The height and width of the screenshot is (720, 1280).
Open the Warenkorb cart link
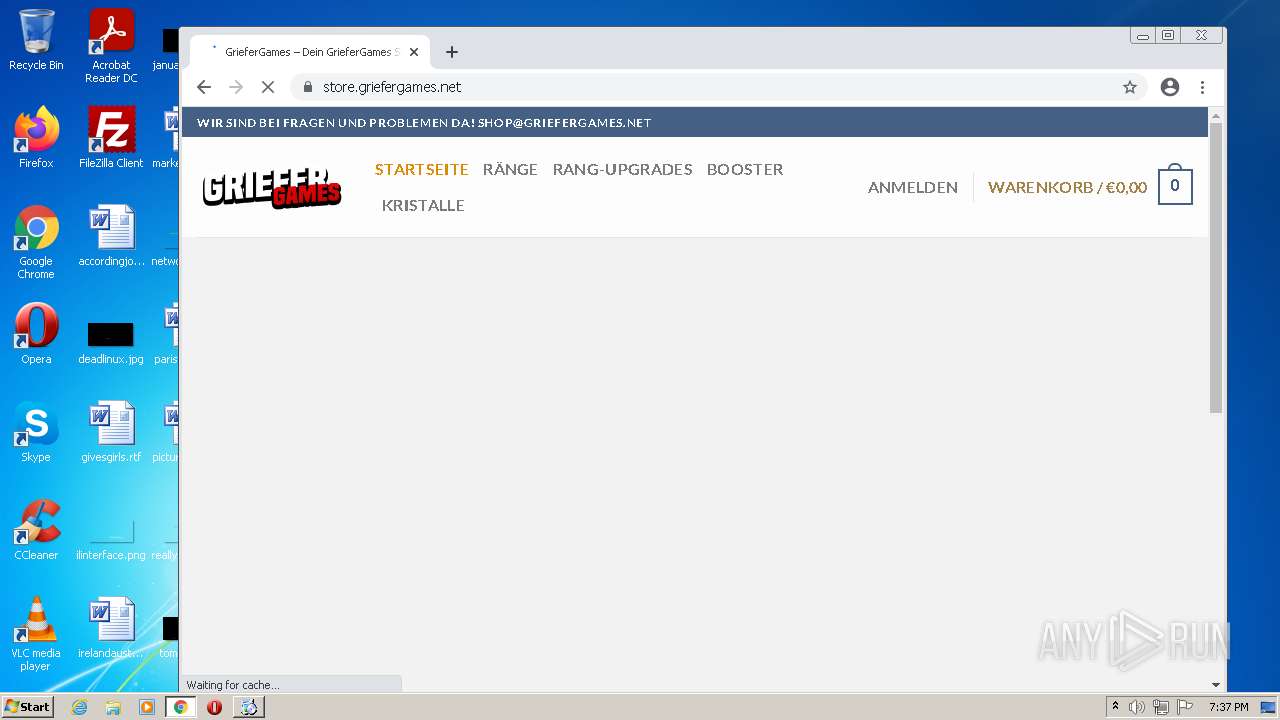click(x=1067, y=187)
